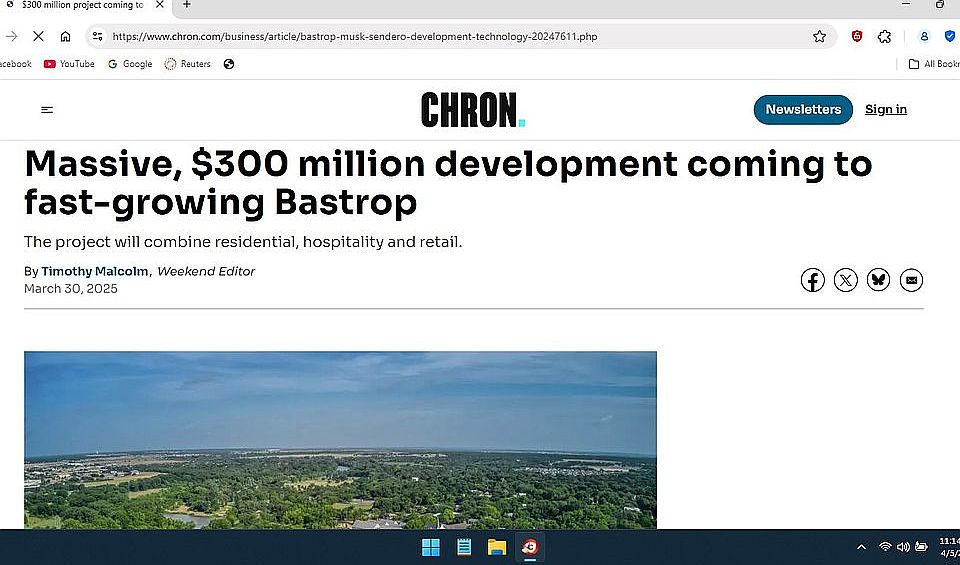The image size is (960, 565).
Task: Click the red shield extension icon
Action: point(857,36)
